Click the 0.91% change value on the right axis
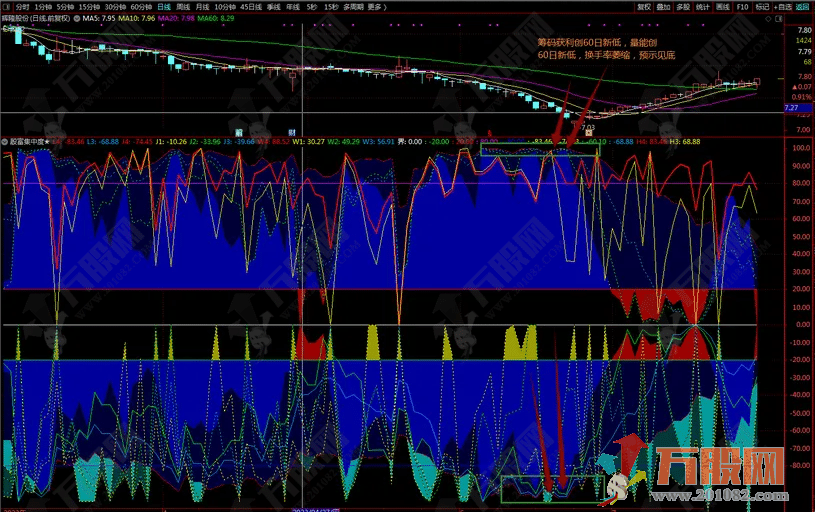Image resolution: width=815 pixels, height=512 pixels. click(x=801, y=97)
